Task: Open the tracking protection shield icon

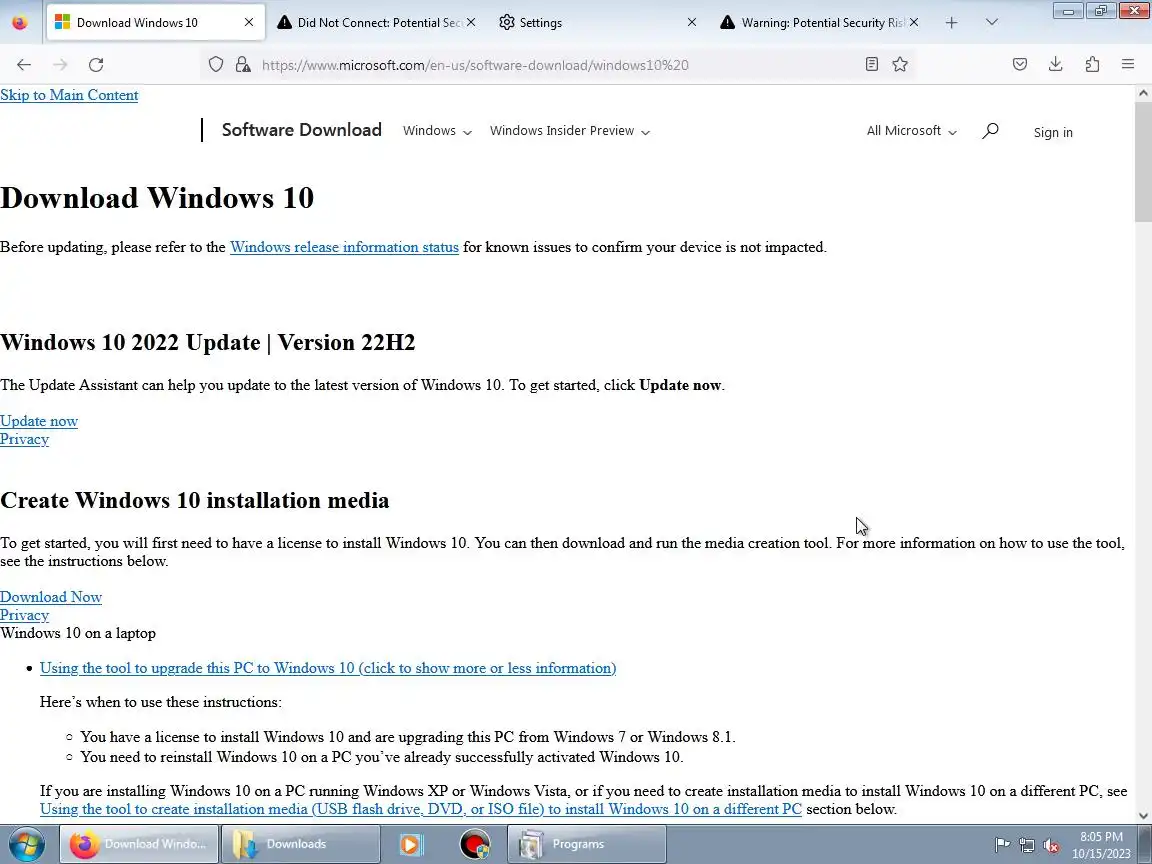Action: (x=215, y=65)
